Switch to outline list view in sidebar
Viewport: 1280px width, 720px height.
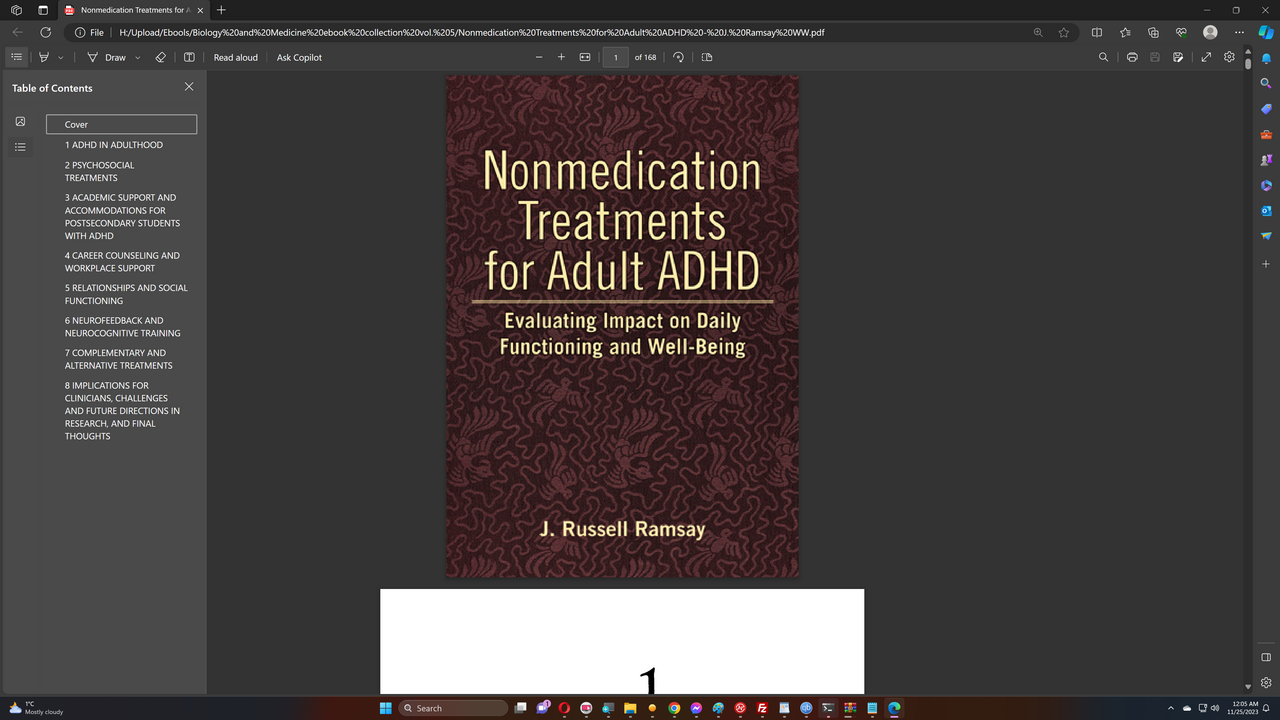click(20, 147)
